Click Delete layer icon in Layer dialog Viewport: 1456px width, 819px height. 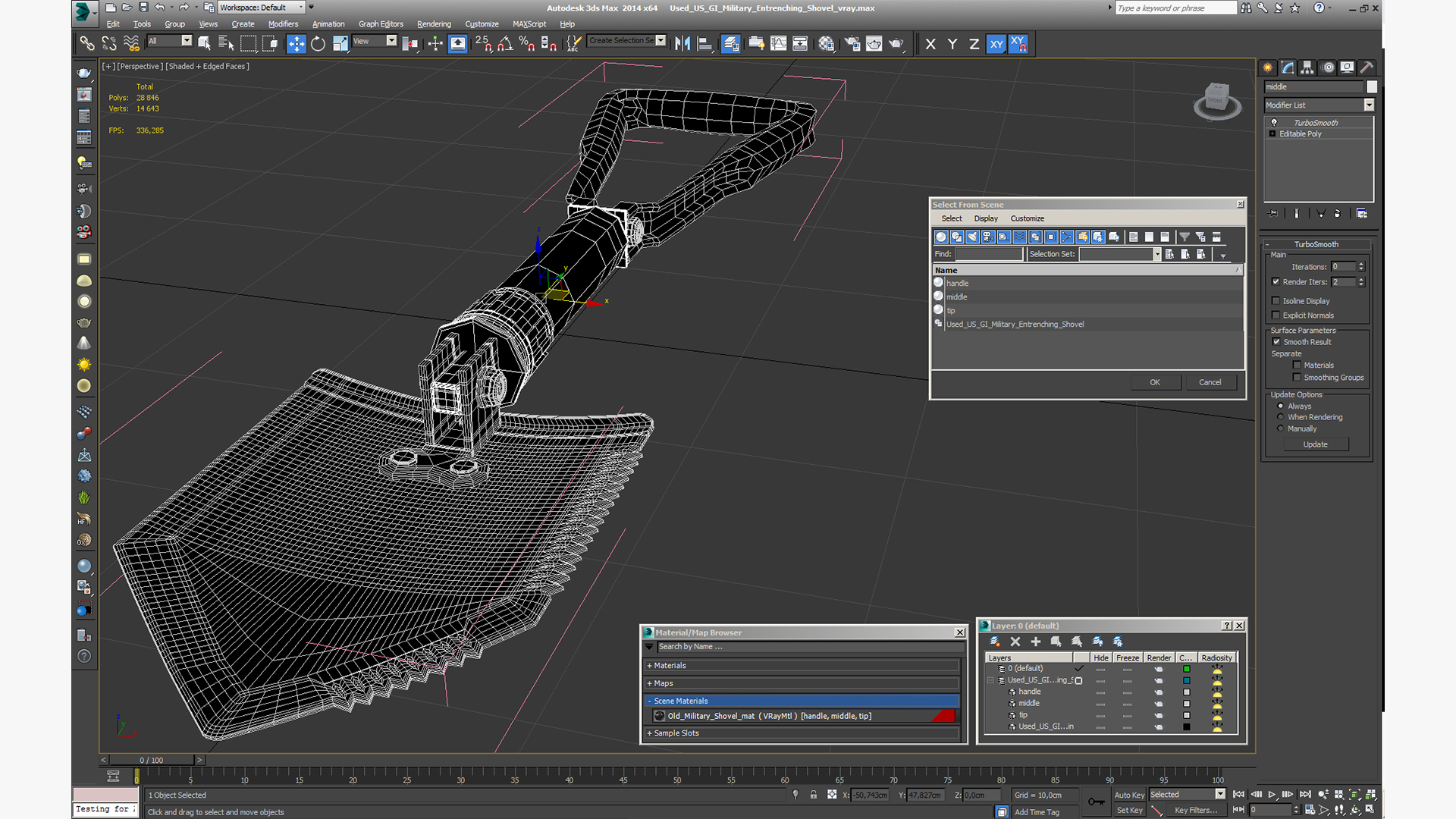(x=1015, y=642)
